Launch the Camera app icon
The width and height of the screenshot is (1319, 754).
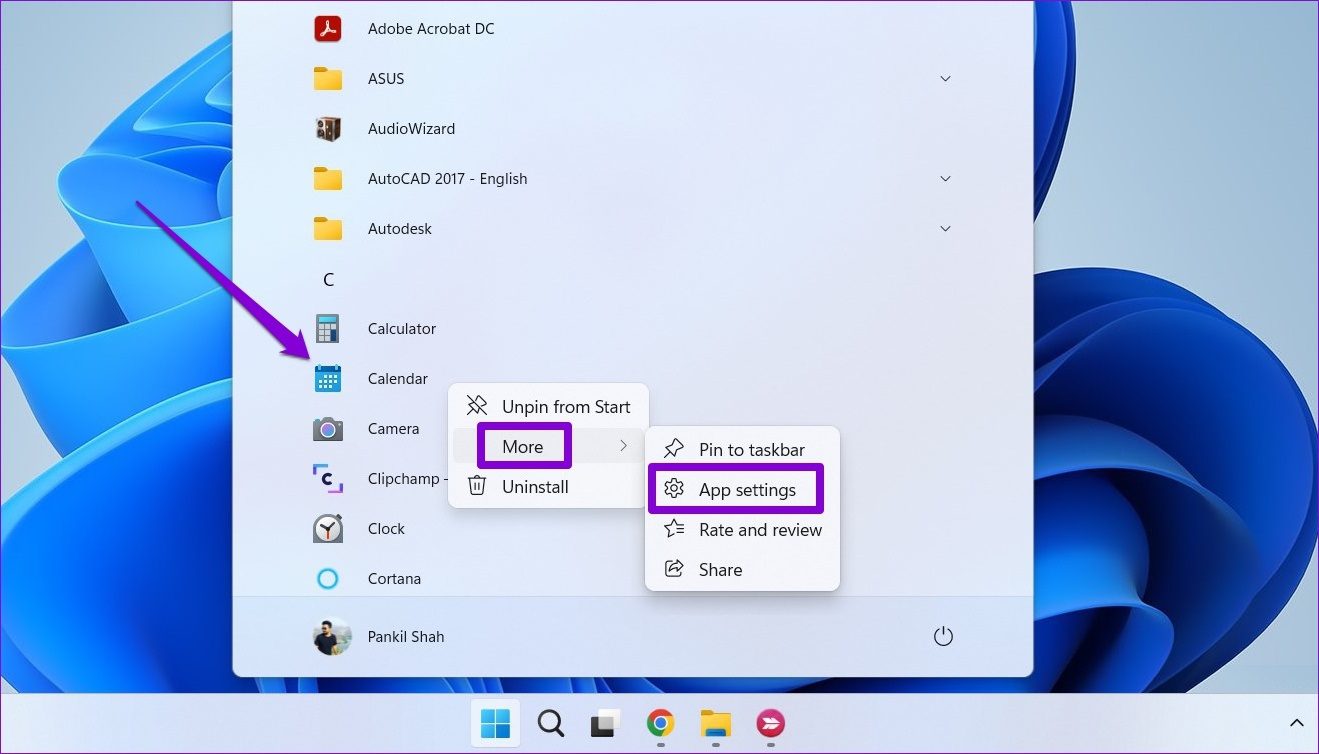[328, 429]
